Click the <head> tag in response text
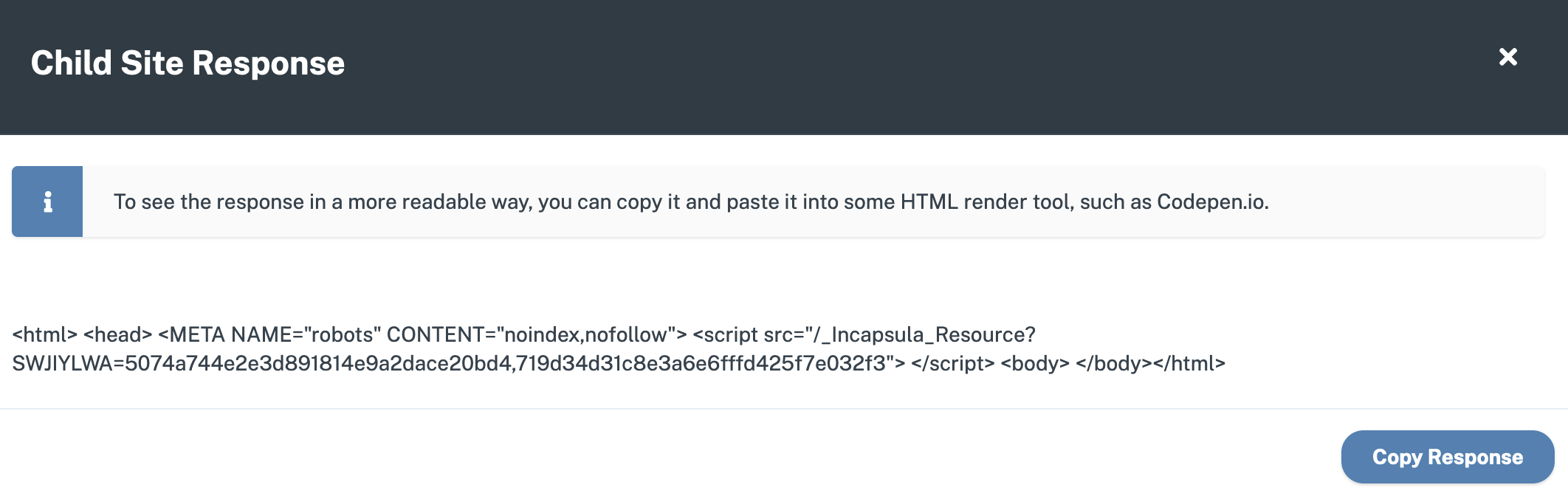Screen dimensions: 1568x496 click(118, 334)
